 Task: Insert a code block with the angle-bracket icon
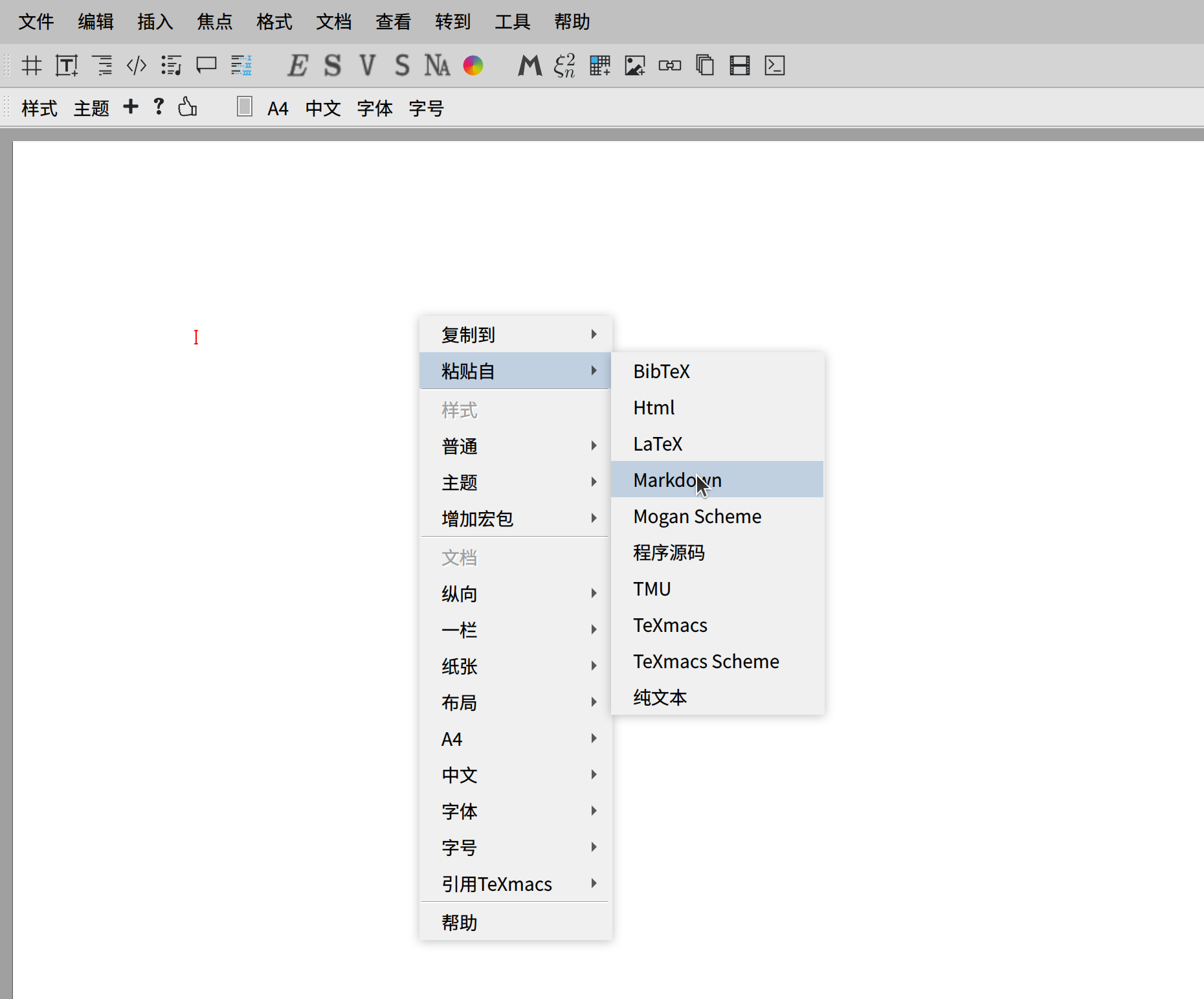click(137, 65)
